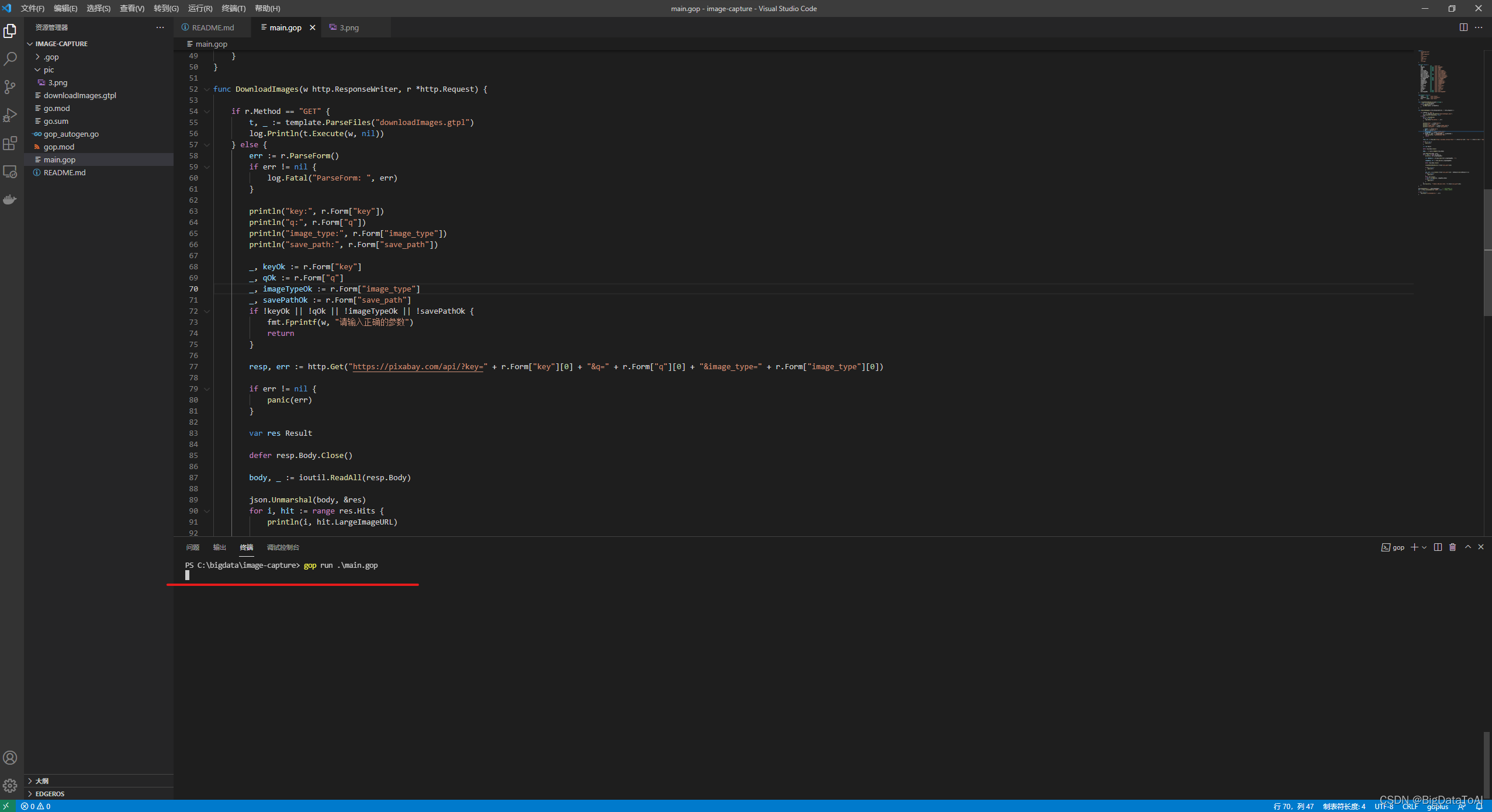Click the pixabay API URL link in code
This screenshot has width=1492, height=812.
point(418,367)
